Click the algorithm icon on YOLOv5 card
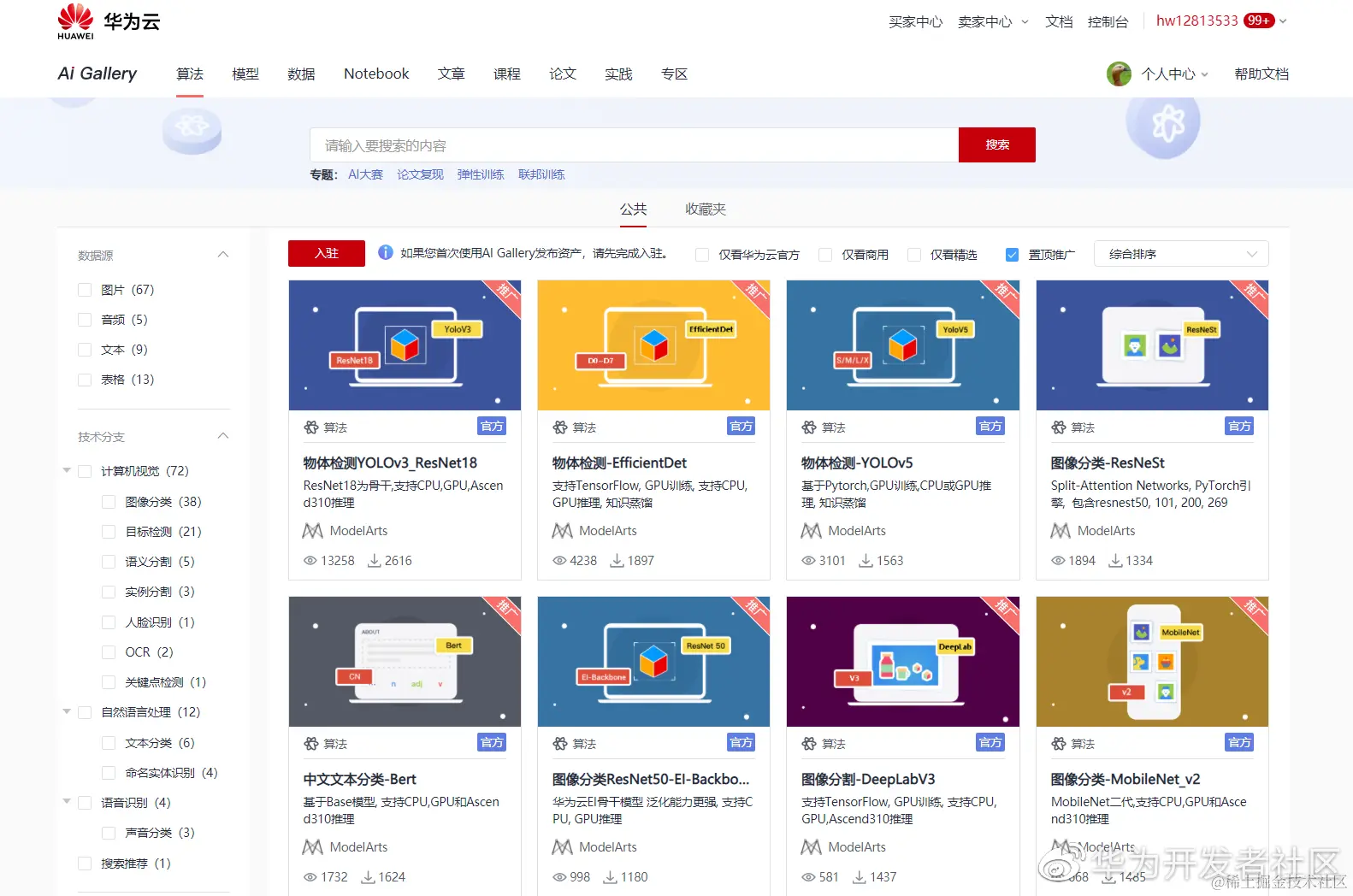 [809, 427]
